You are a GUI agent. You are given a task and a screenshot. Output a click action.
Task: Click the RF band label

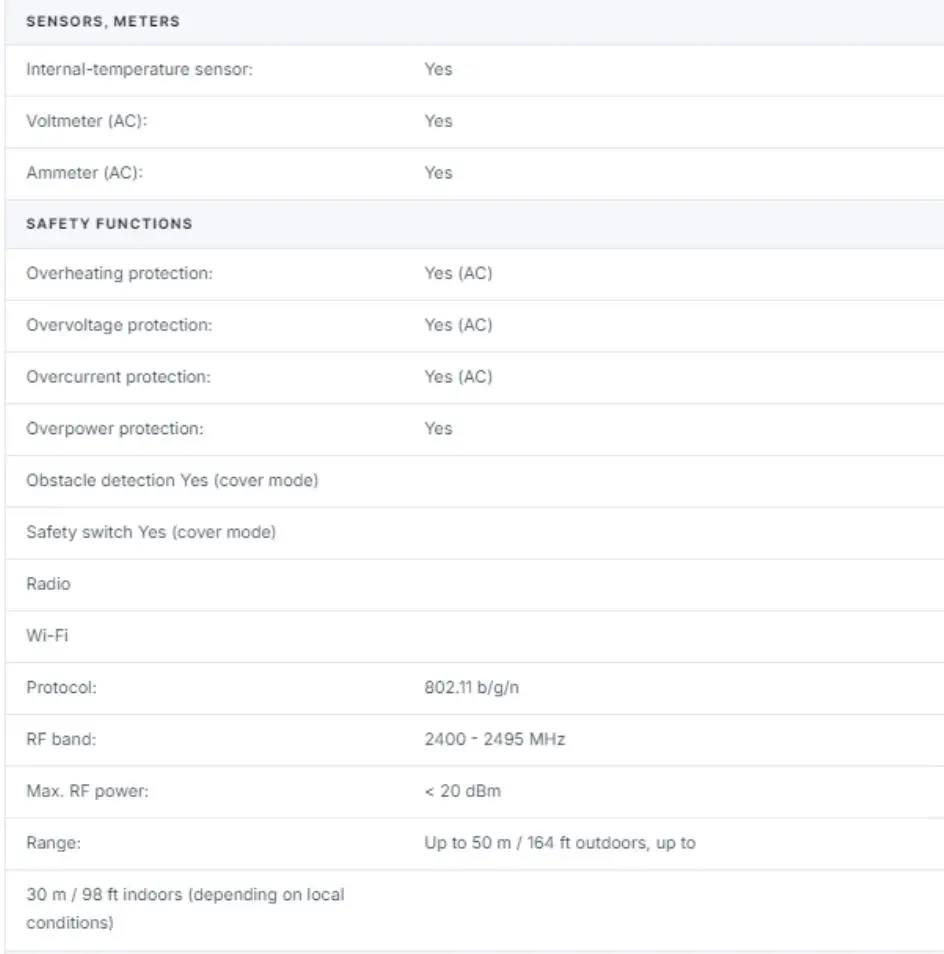click(x=61, y=740)
